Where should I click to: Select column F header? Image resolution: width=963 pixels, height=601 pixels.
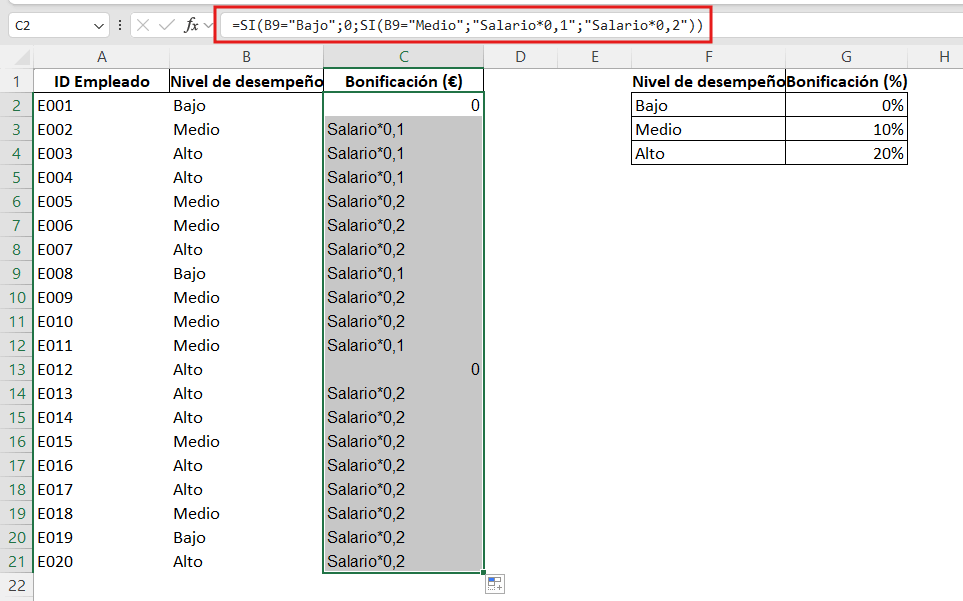(x=708, y=57)
